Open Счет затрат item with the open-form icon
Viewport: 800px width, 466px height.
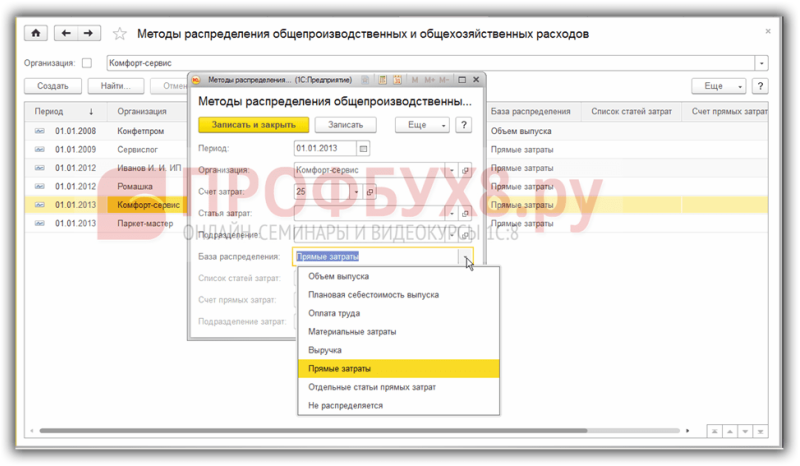370,192
